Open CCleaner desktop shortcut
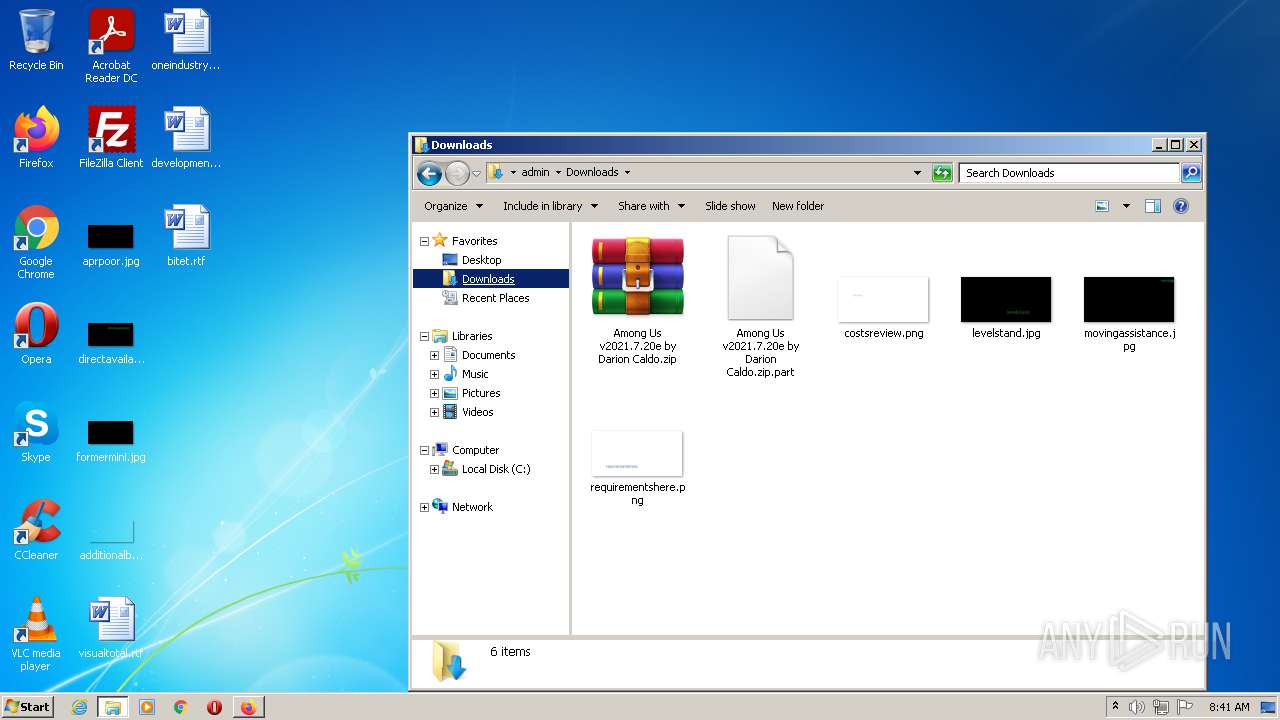1280x720 pixels. tap(36, 529)
